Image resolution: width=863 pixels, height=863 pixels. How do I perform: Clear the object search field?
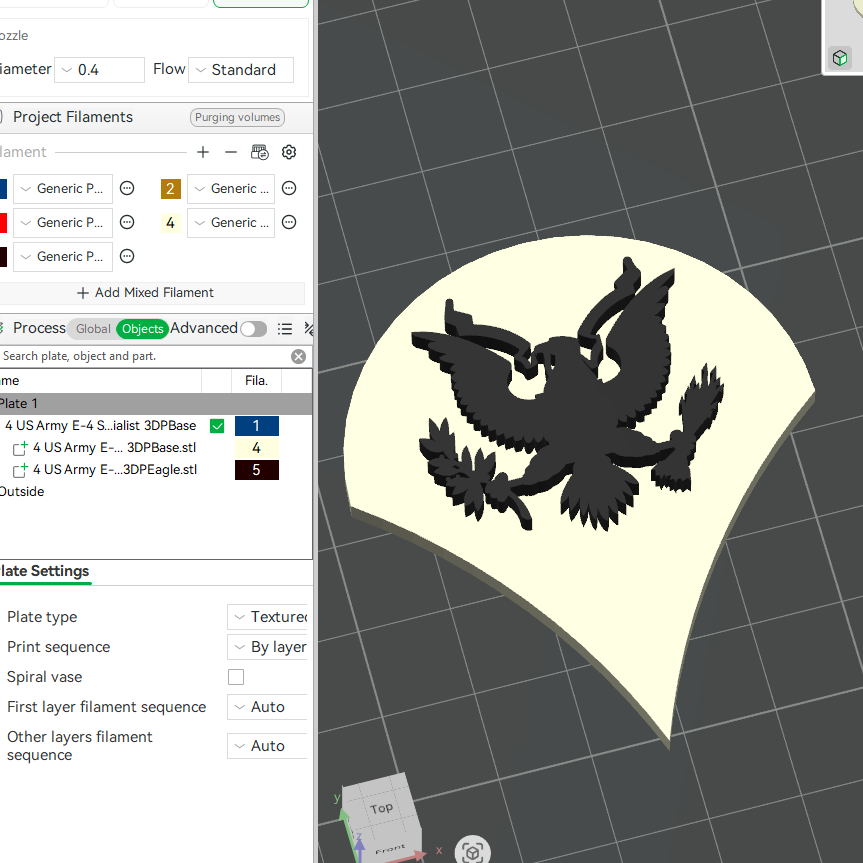pos(298,357)
